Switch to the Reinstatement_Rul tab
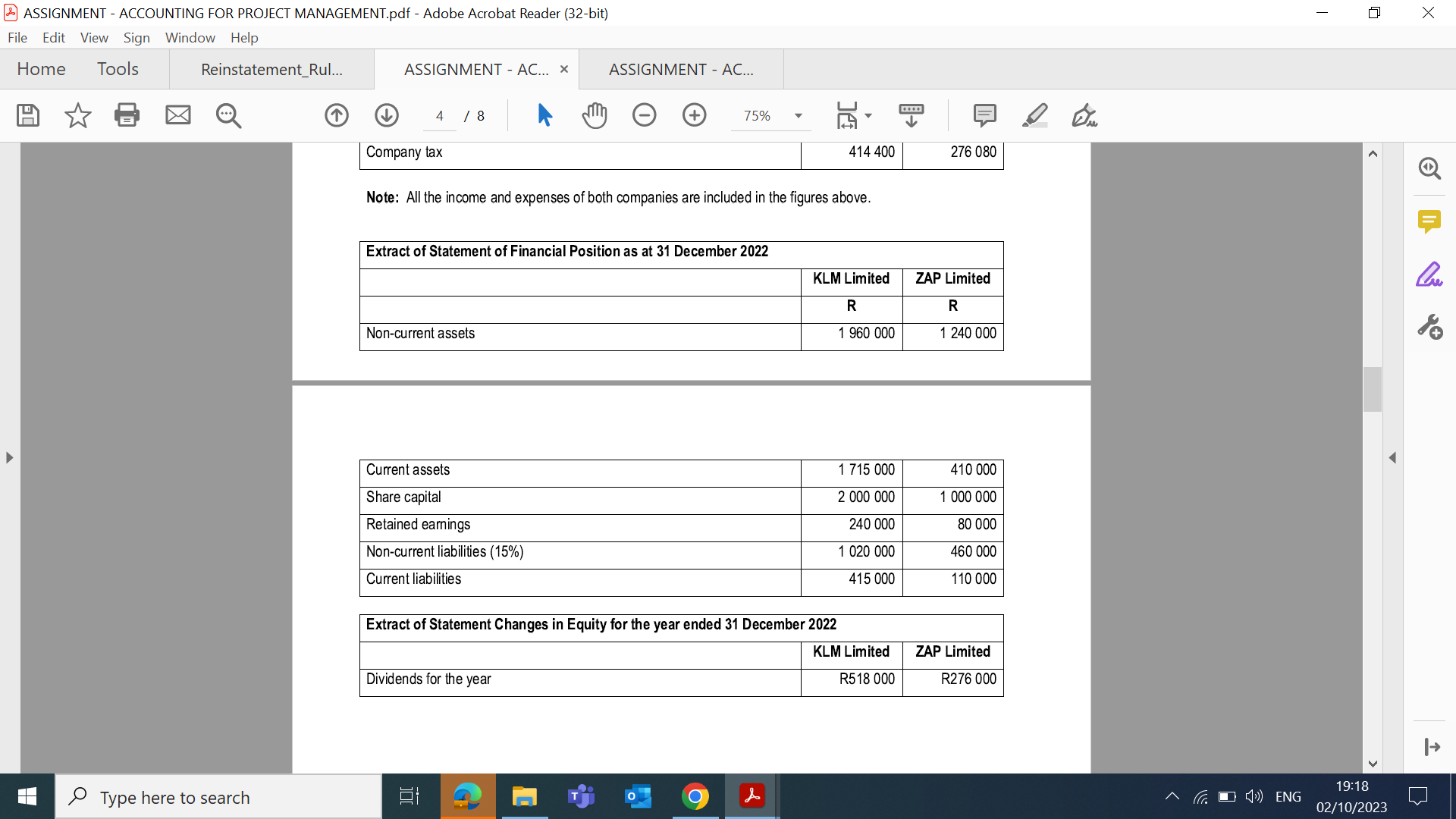 pyautogui.click(x=271, y=69)
